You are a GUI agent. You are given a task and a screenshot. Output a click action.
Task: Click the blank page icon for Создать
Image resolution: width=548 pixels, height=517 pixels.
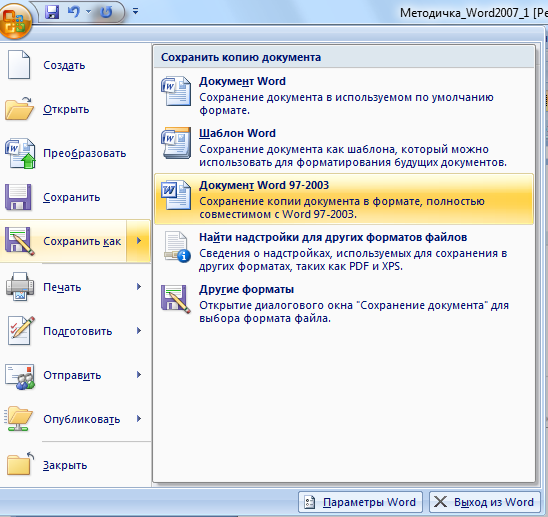click(x=19, y=65)
